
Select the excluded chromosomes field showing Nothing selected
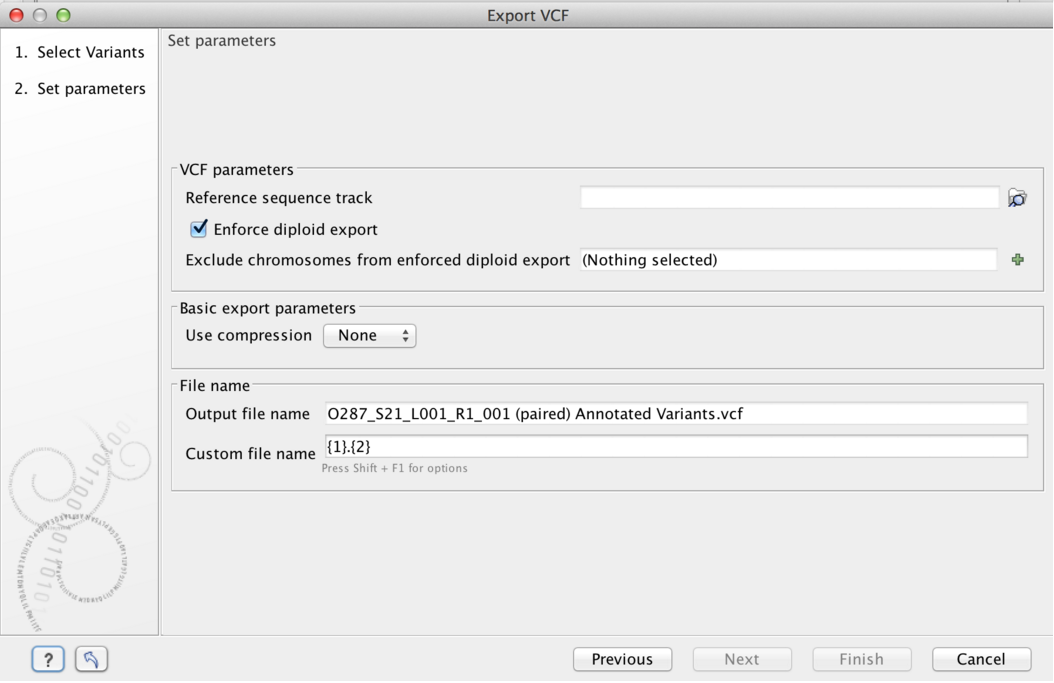(x=788, y=259)
